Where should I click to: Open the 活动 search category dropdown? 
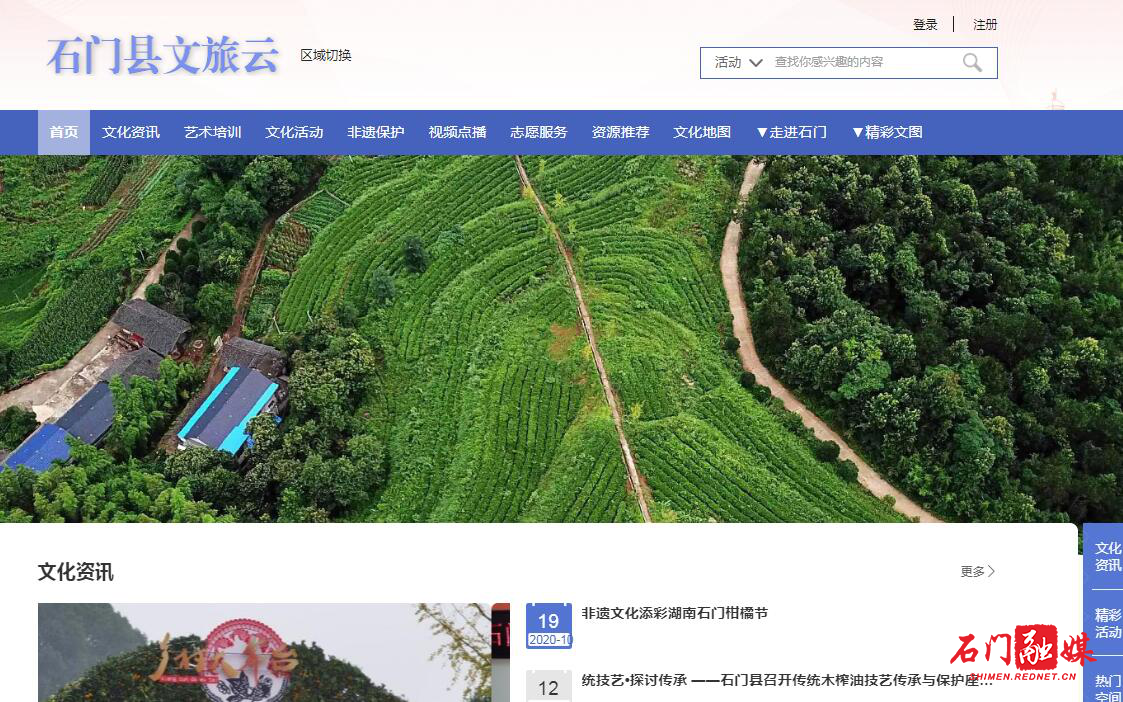[x=738, y=62]
